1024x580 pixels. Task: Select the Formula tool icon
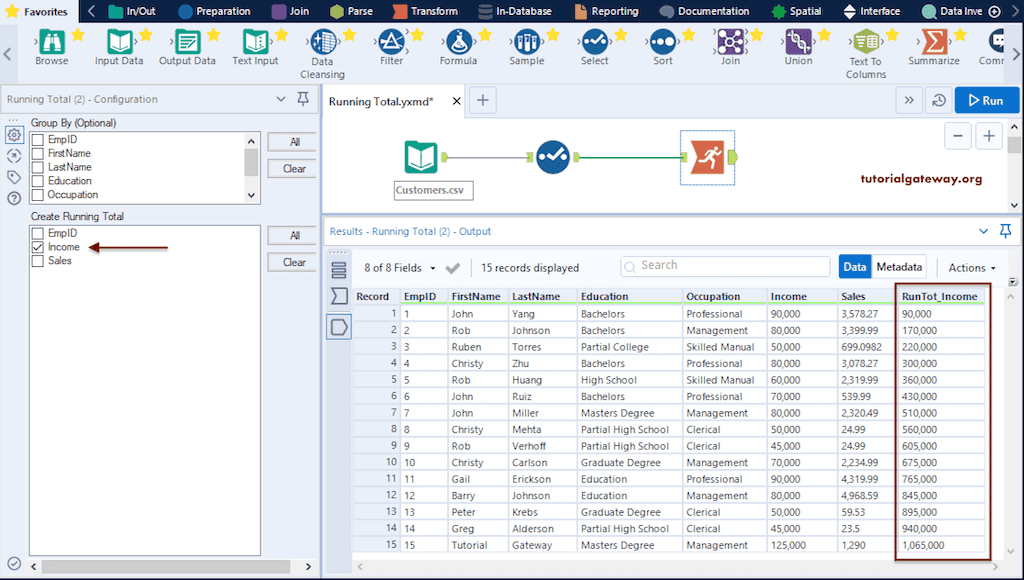click(x=458, y=43)
